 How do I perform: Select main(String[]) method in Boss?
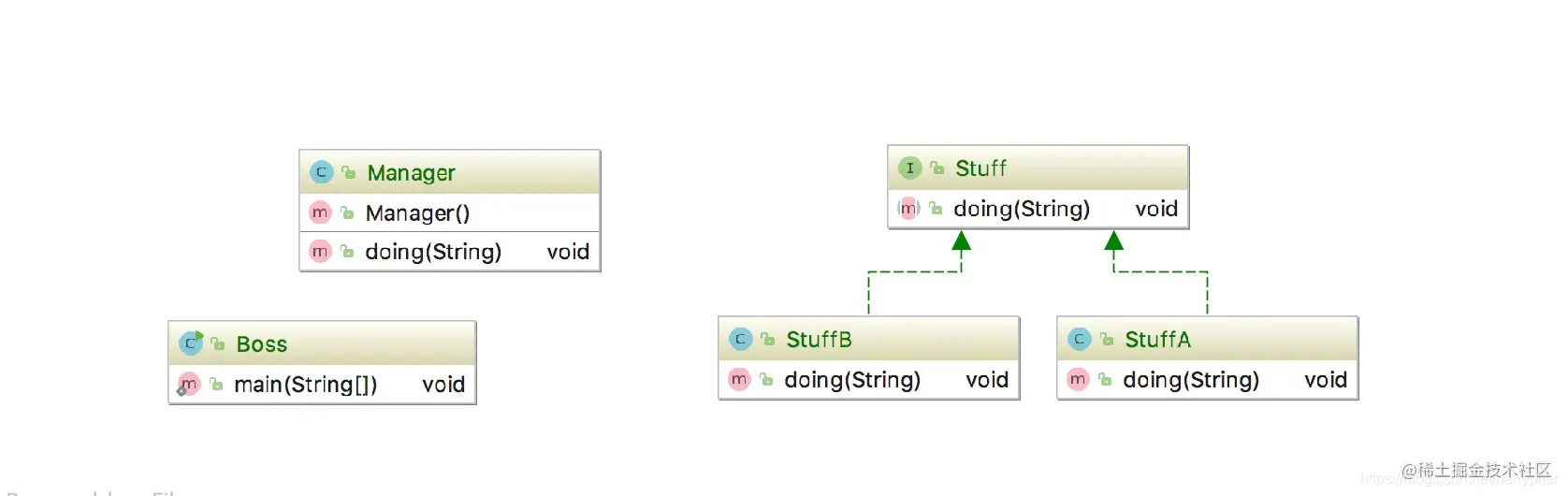tap(322, 384)
